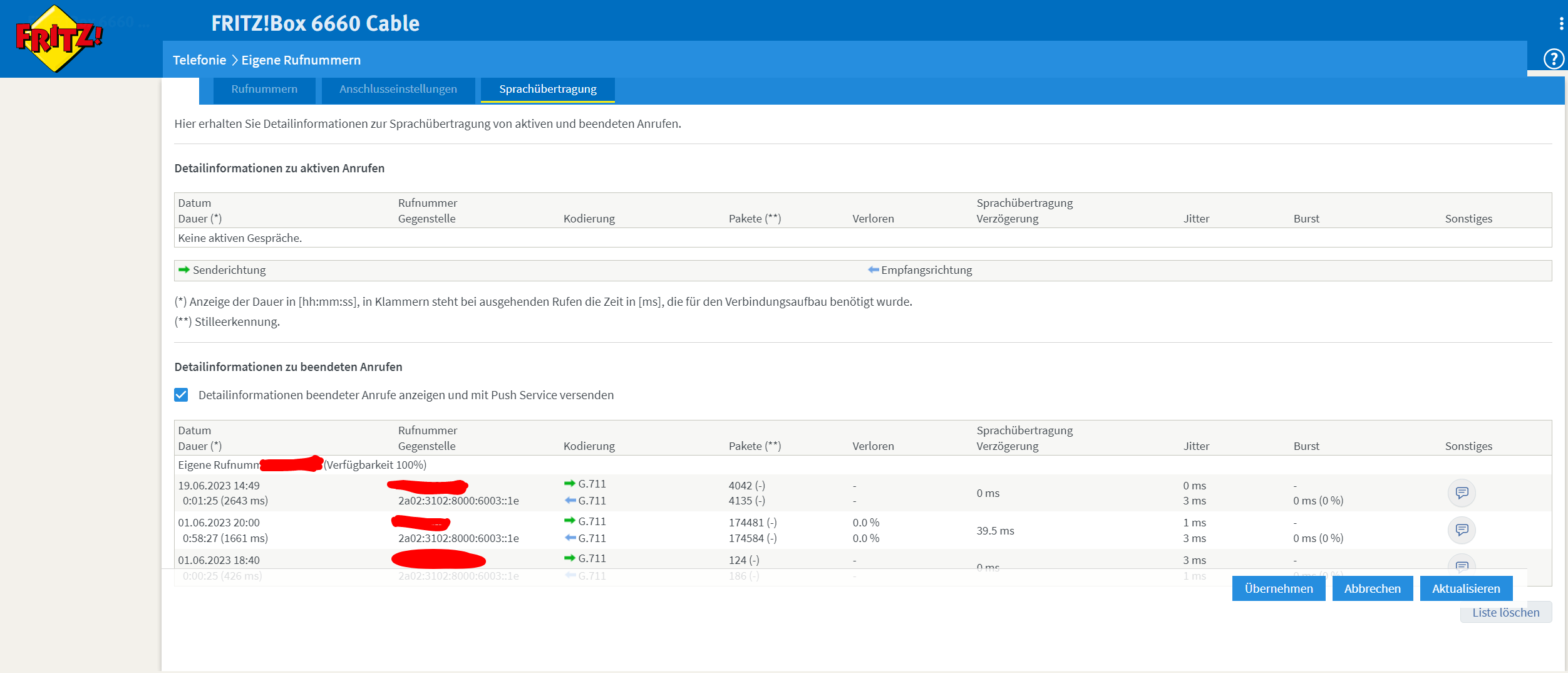The width and height of the screenshot is (1568, 673).
Task: Click Pakete (**) header in ended calls table
Action: click(755, 446)
